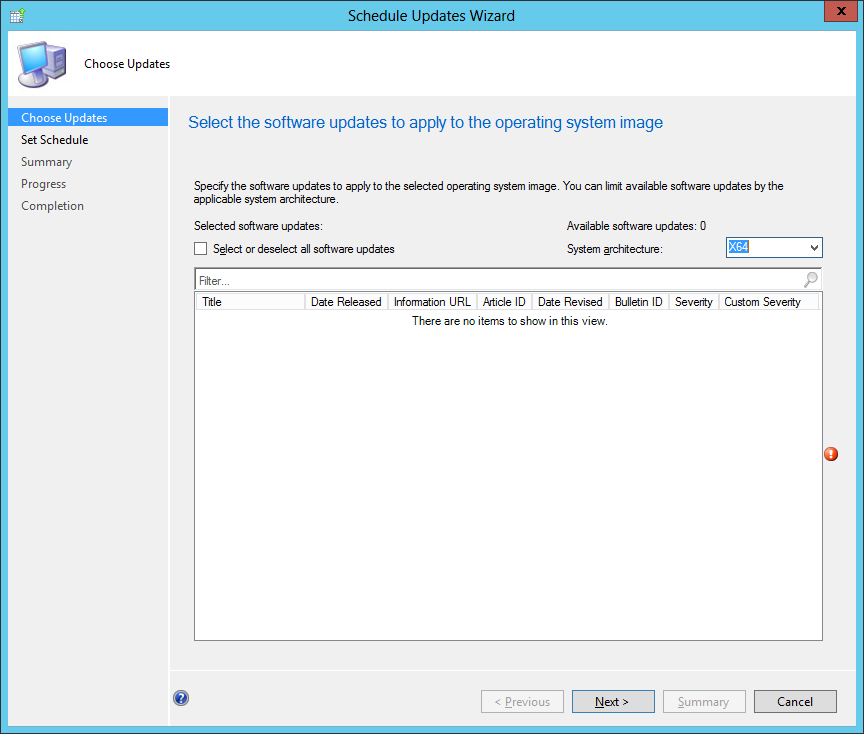Select Progress step in left pane
864x734 pixels.
(x=44, y=184)
